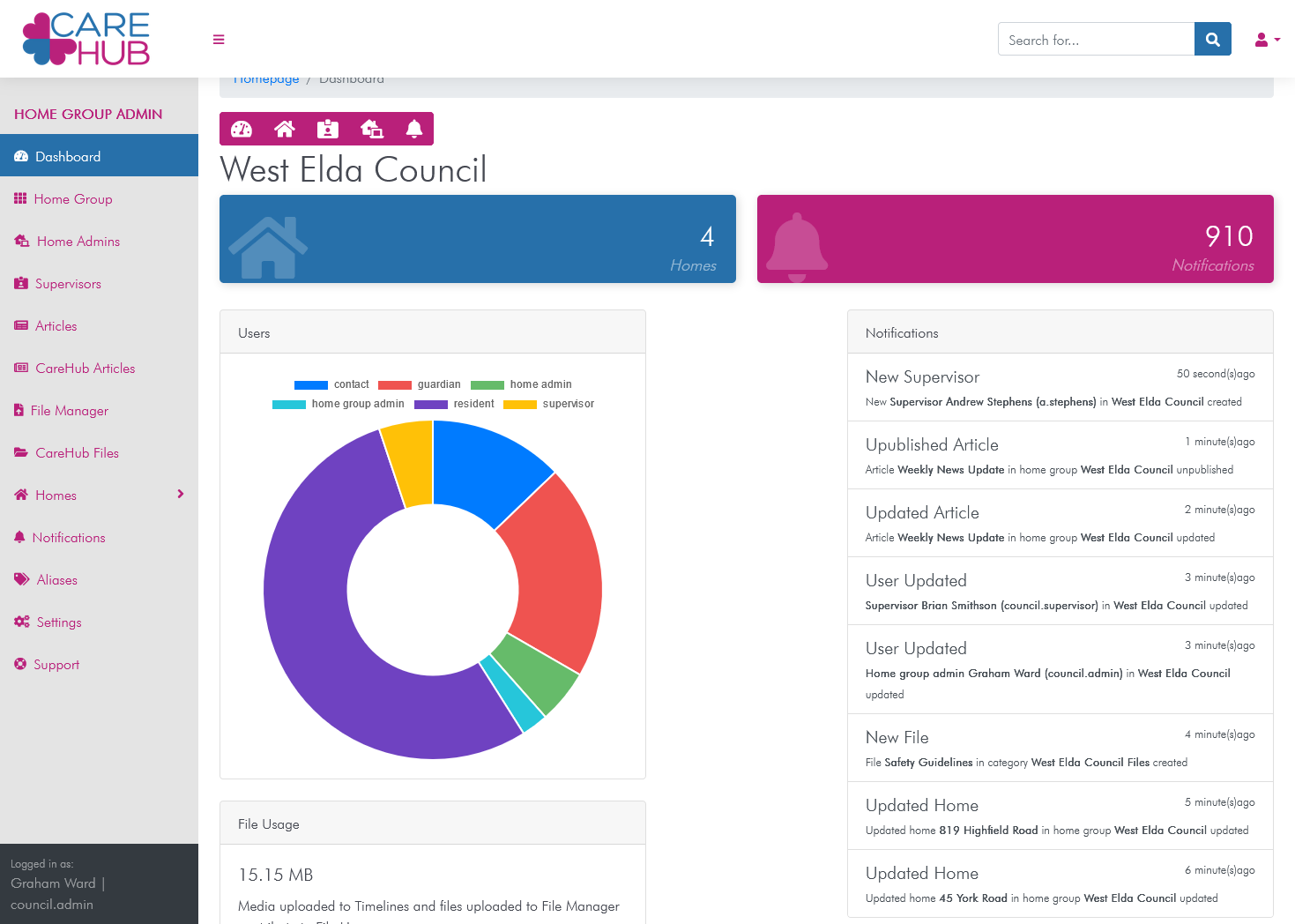Click the CareHub logo
The image size is (1295, 924).
pyautogui.click(x=86, y=39)
